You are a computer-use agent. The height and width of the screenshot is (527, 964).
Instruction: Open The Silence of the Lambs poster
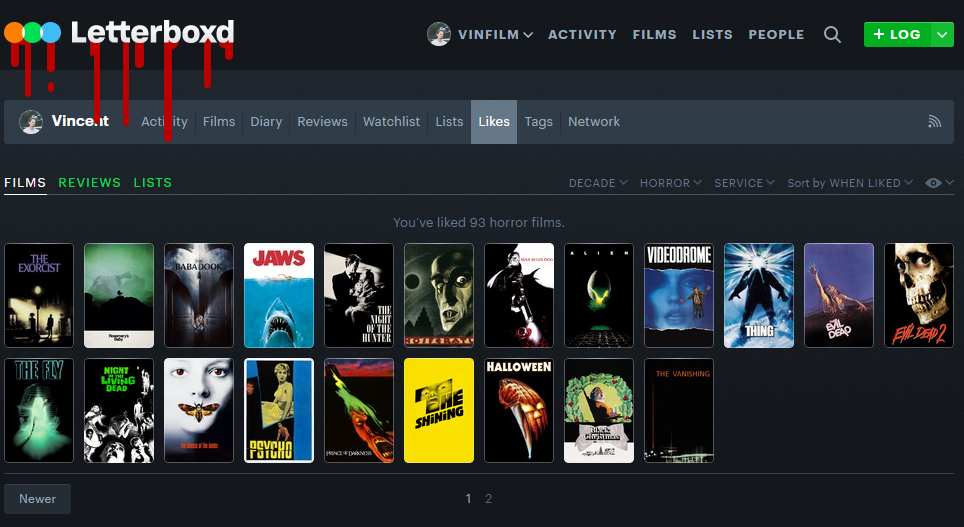199,410
